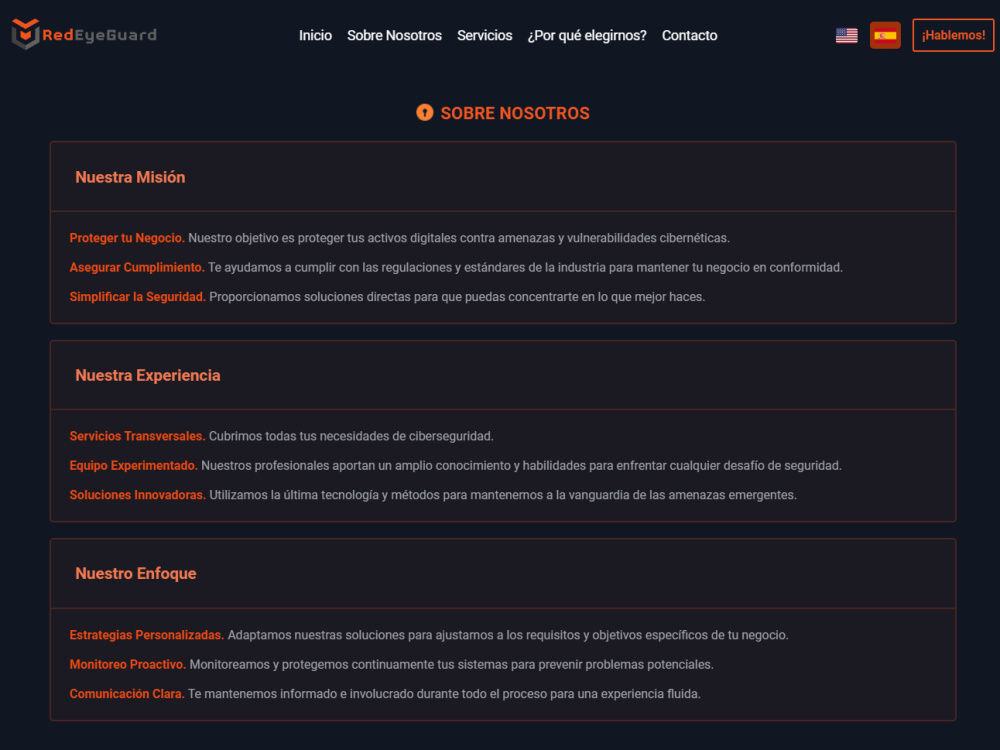Open the Inicio menu item
The height and width of the screenshot is (750, 1000).
[315, 36]
